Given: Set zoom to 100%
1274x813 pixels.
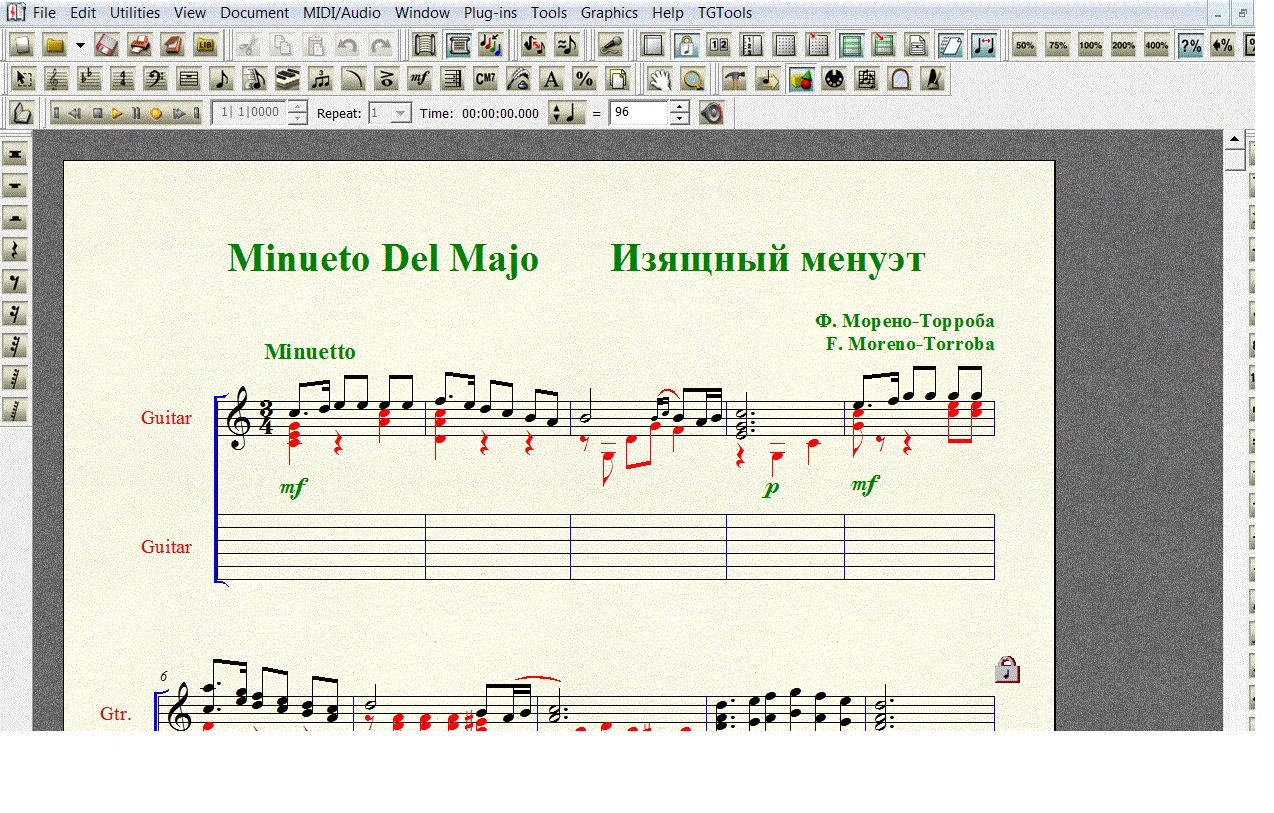Looking at the screenshot, I should coord(1091,45).
